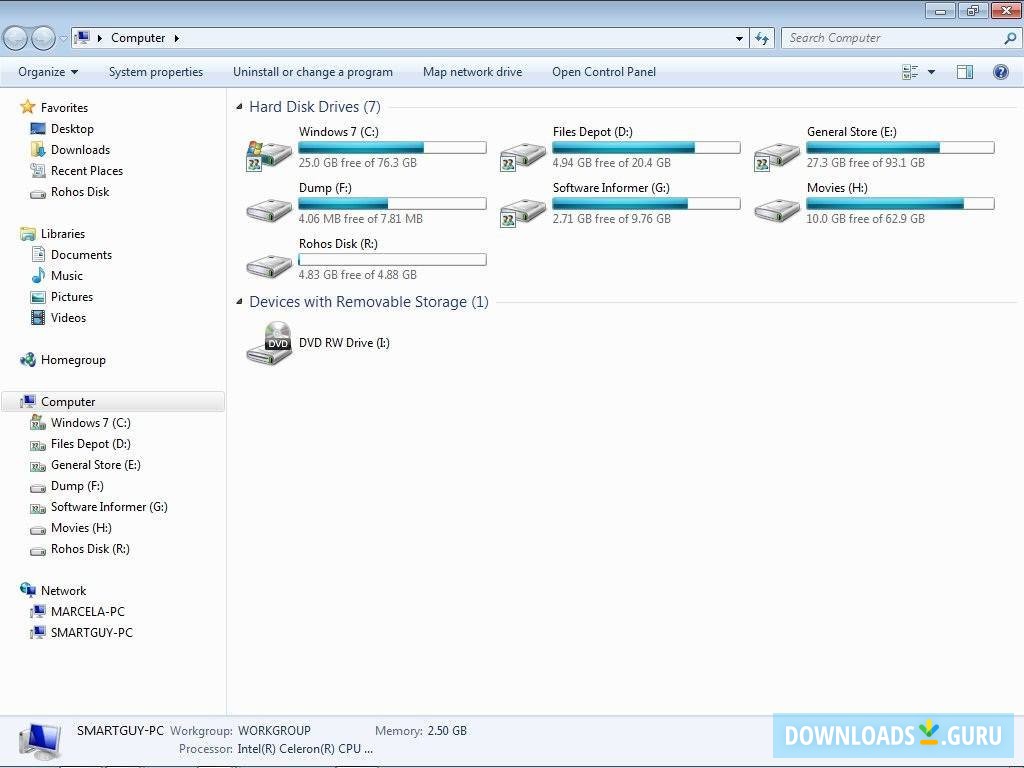
Task: Select Dump (F:) in navigation tree
Action: [x=76, y=485]
